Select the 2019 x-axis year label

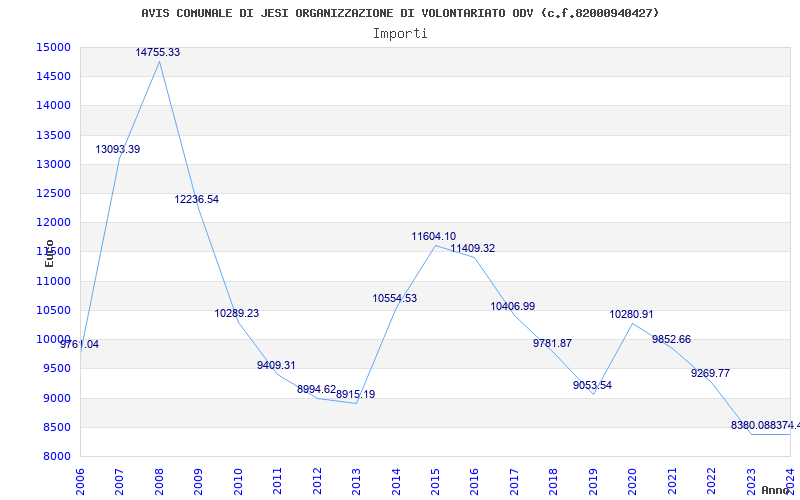pos(593,482)
